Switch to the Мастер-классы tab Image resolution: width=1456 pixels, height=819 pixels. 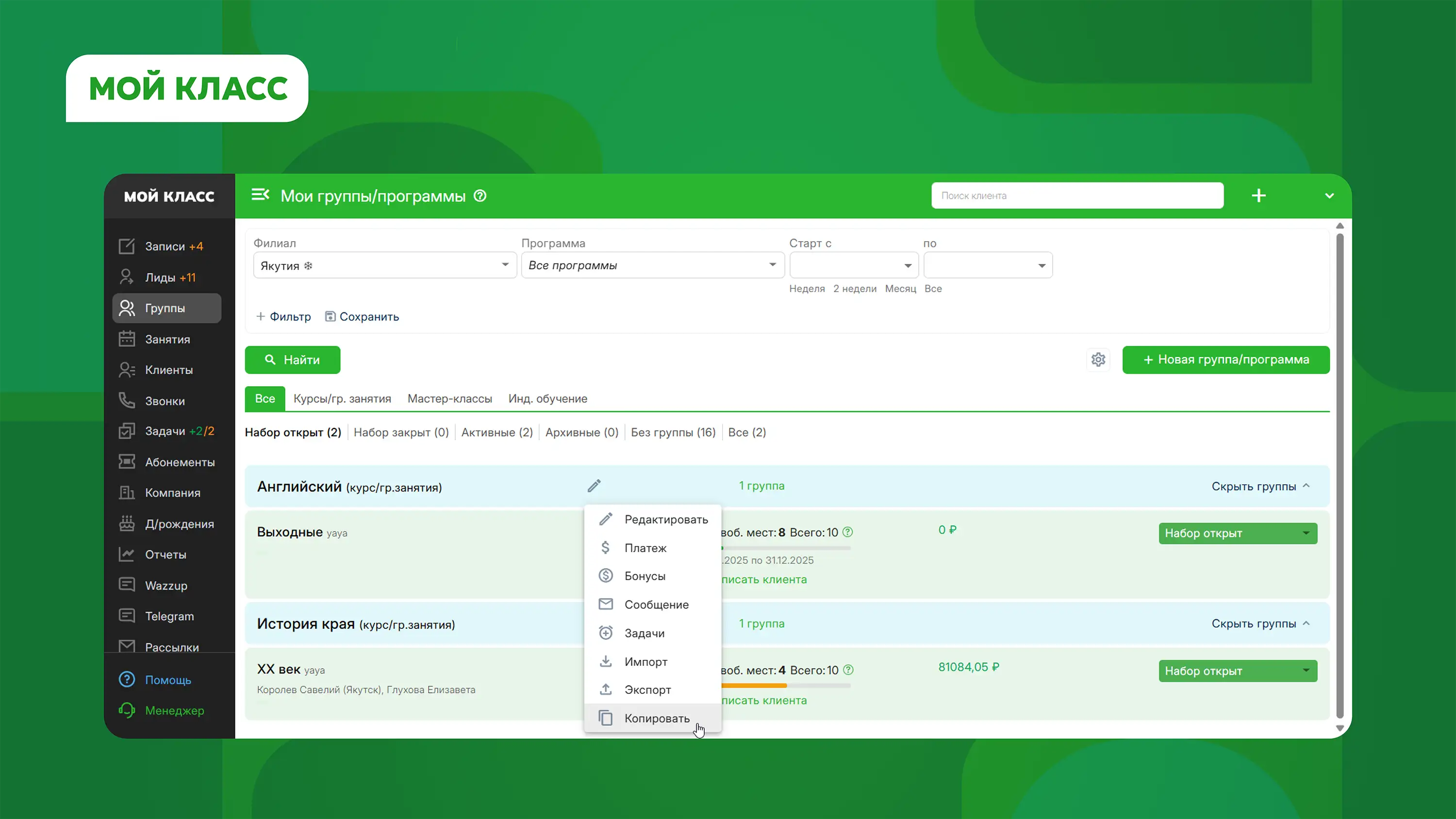(449, 398)
